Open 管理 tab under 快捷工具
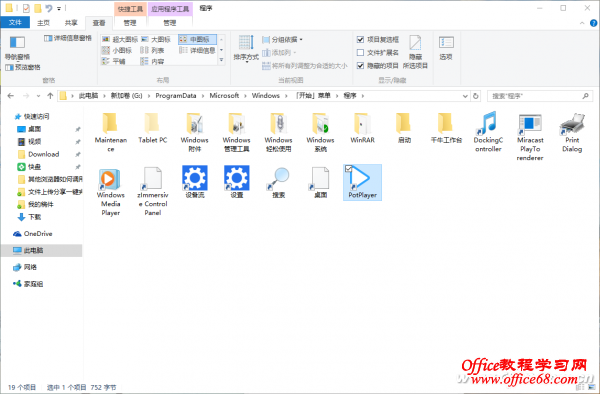This screenshot has height=394, width=600. click(x=130, y=23)
